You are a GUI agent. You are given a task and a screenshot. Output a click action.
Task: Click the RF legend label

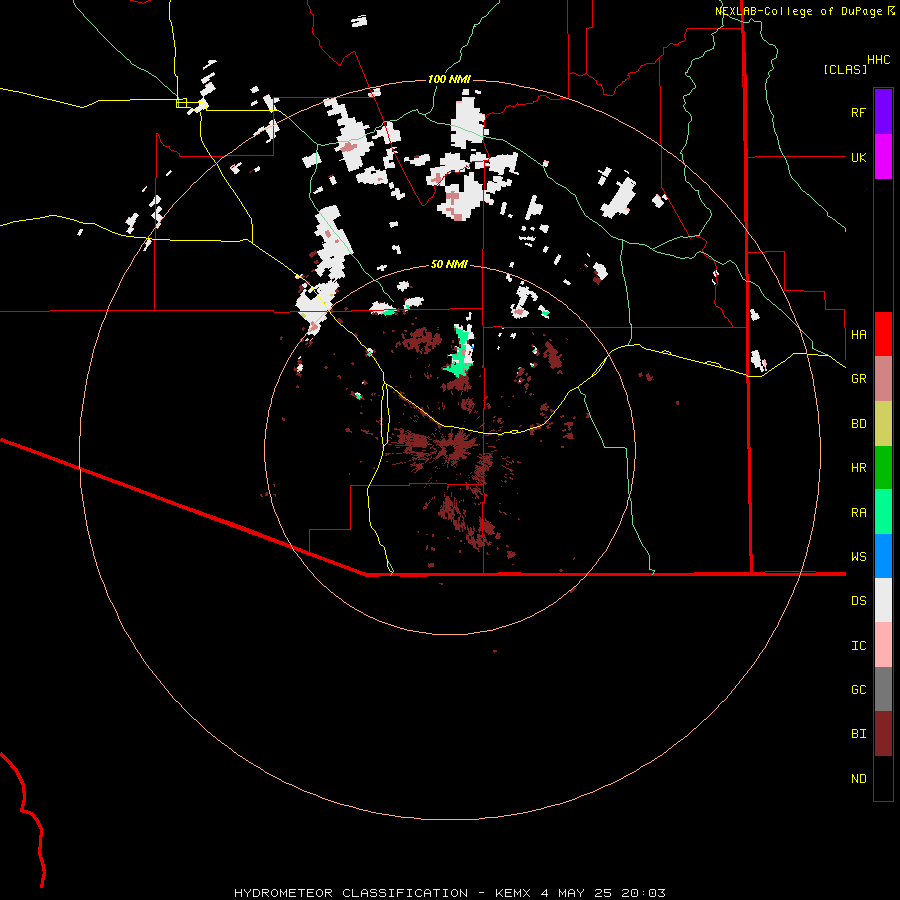(858, 112)
